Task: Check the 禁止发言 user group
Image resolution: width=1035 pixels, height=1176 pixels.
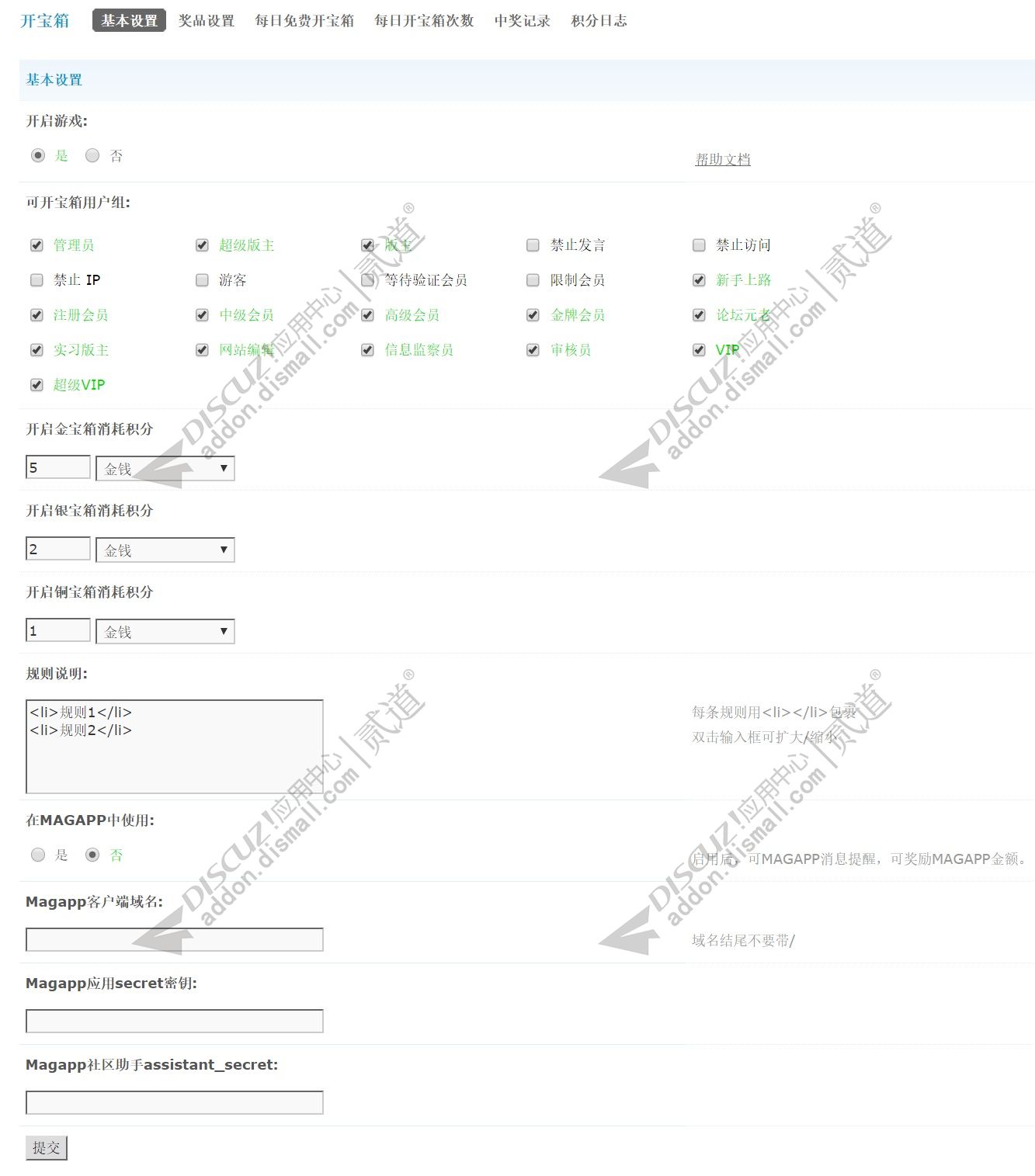Action: [533, 245]
